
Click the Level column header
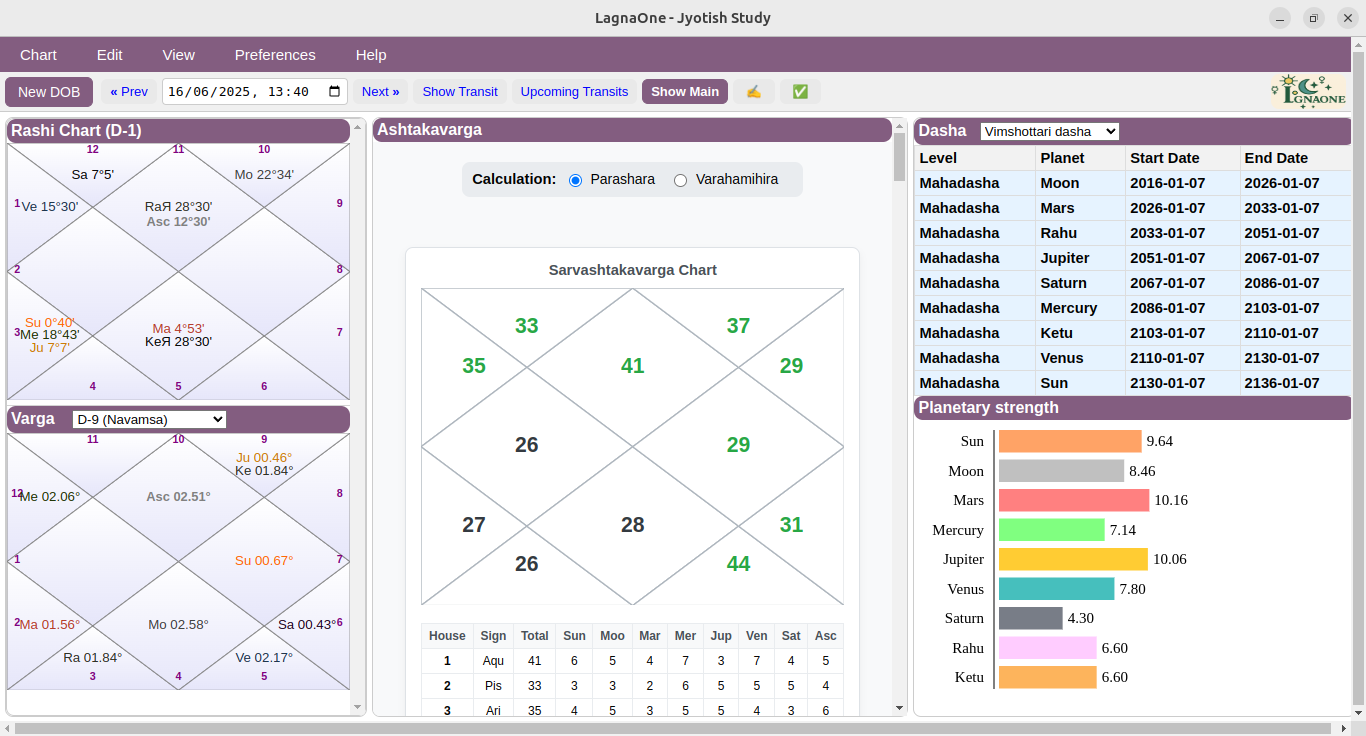point(975,158)
